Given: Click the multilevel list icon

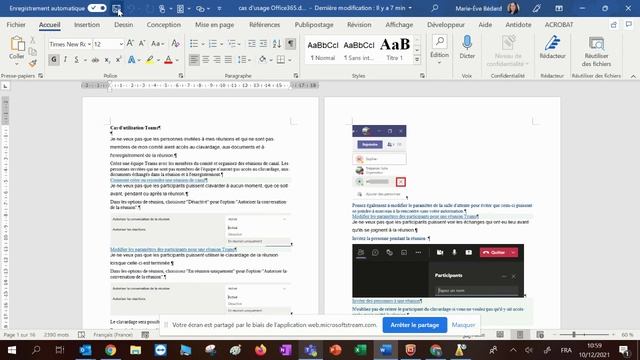Looking at the screenshot, I should tap(232, 44).
